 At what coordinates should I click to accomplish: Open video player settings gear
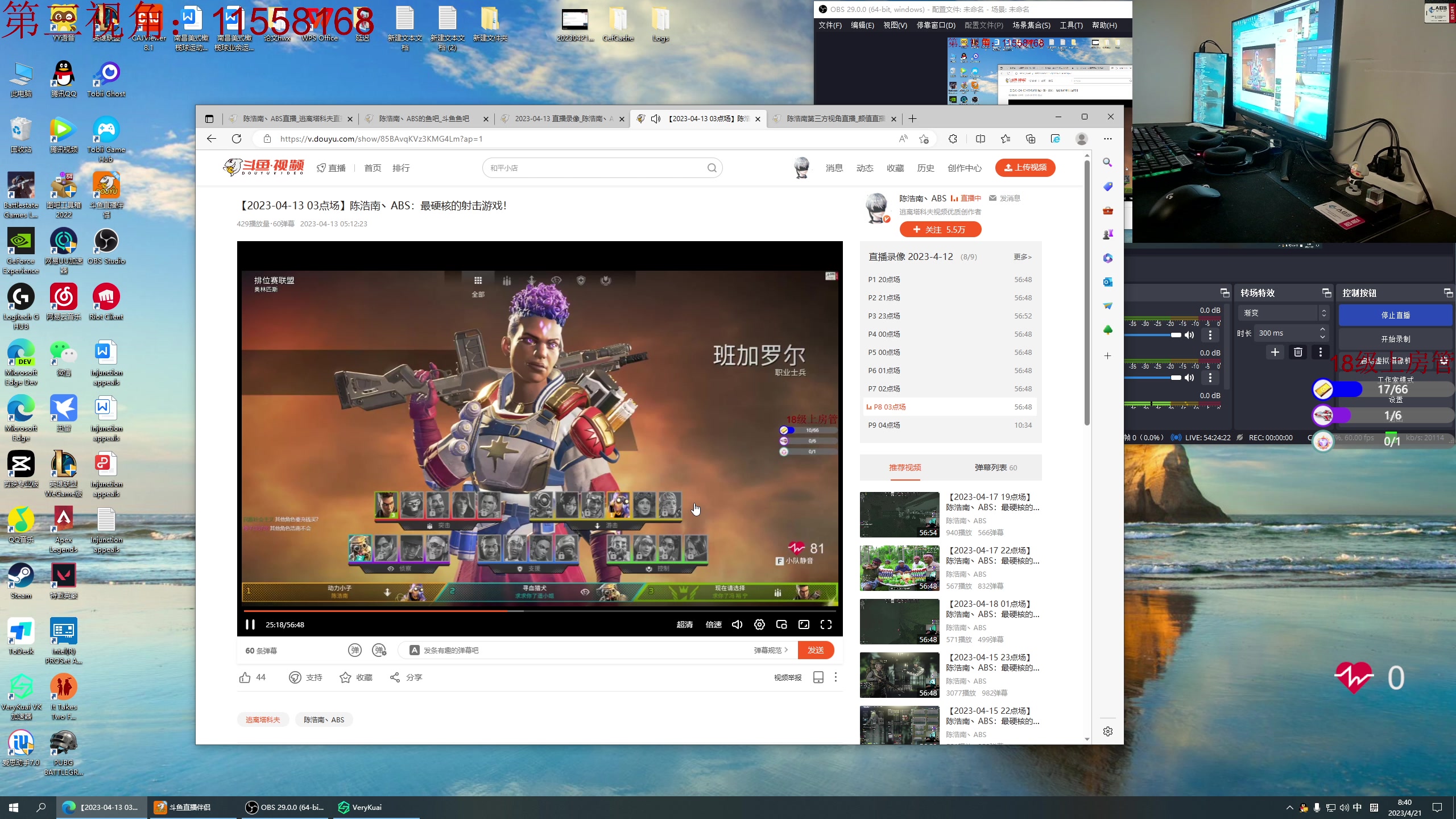(759, 624)
